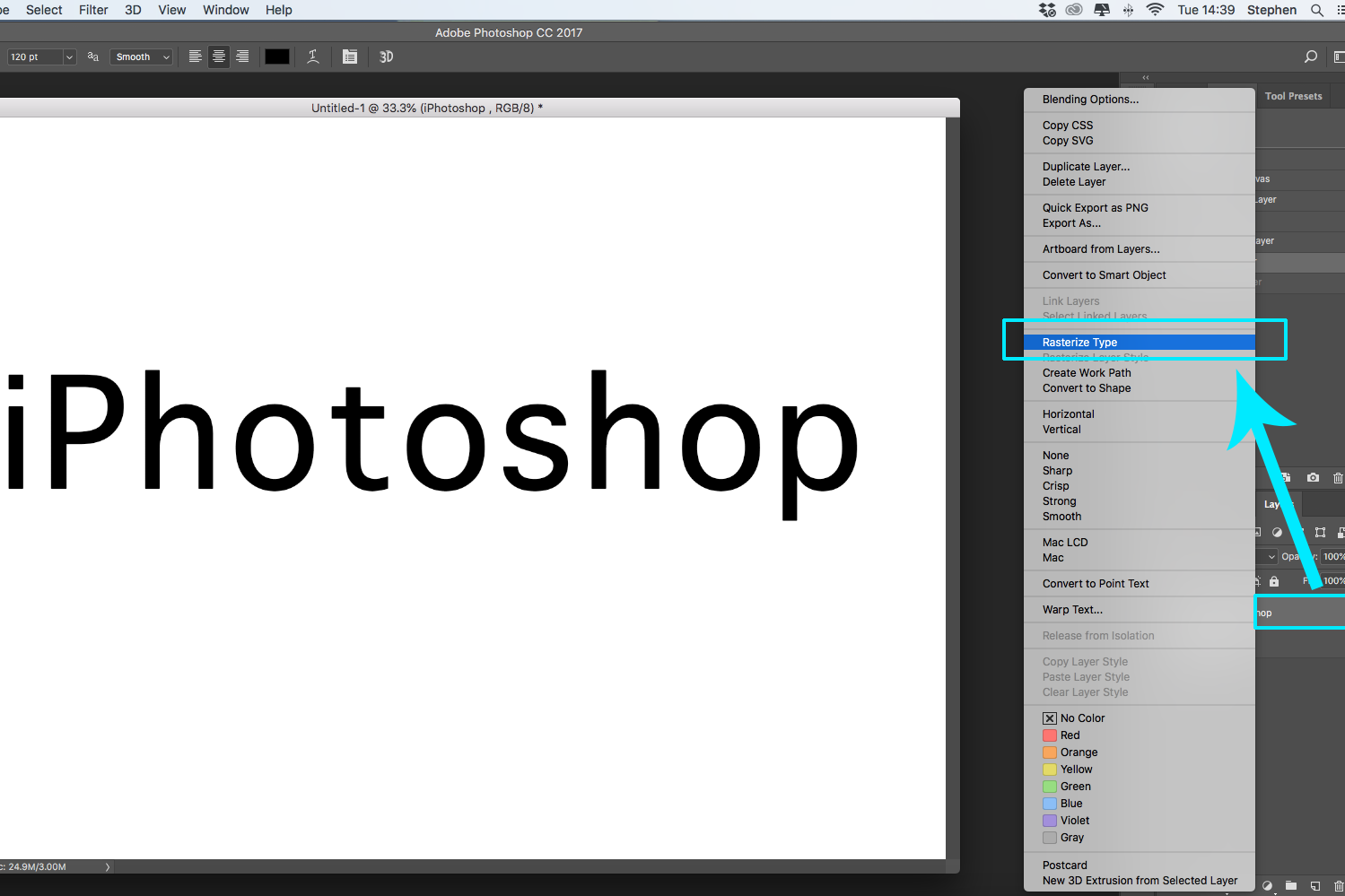
Task: Left align the text
Action: [x=195, y=57]
